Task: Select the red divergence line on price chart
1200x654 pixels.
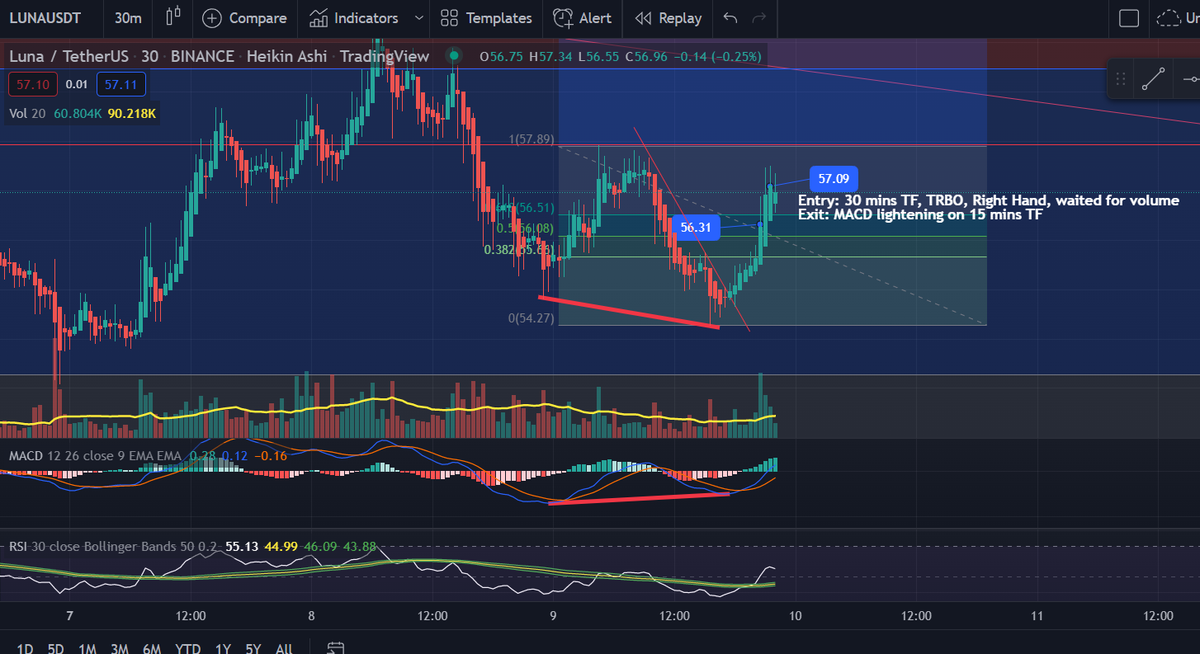Action: point(629,312)
